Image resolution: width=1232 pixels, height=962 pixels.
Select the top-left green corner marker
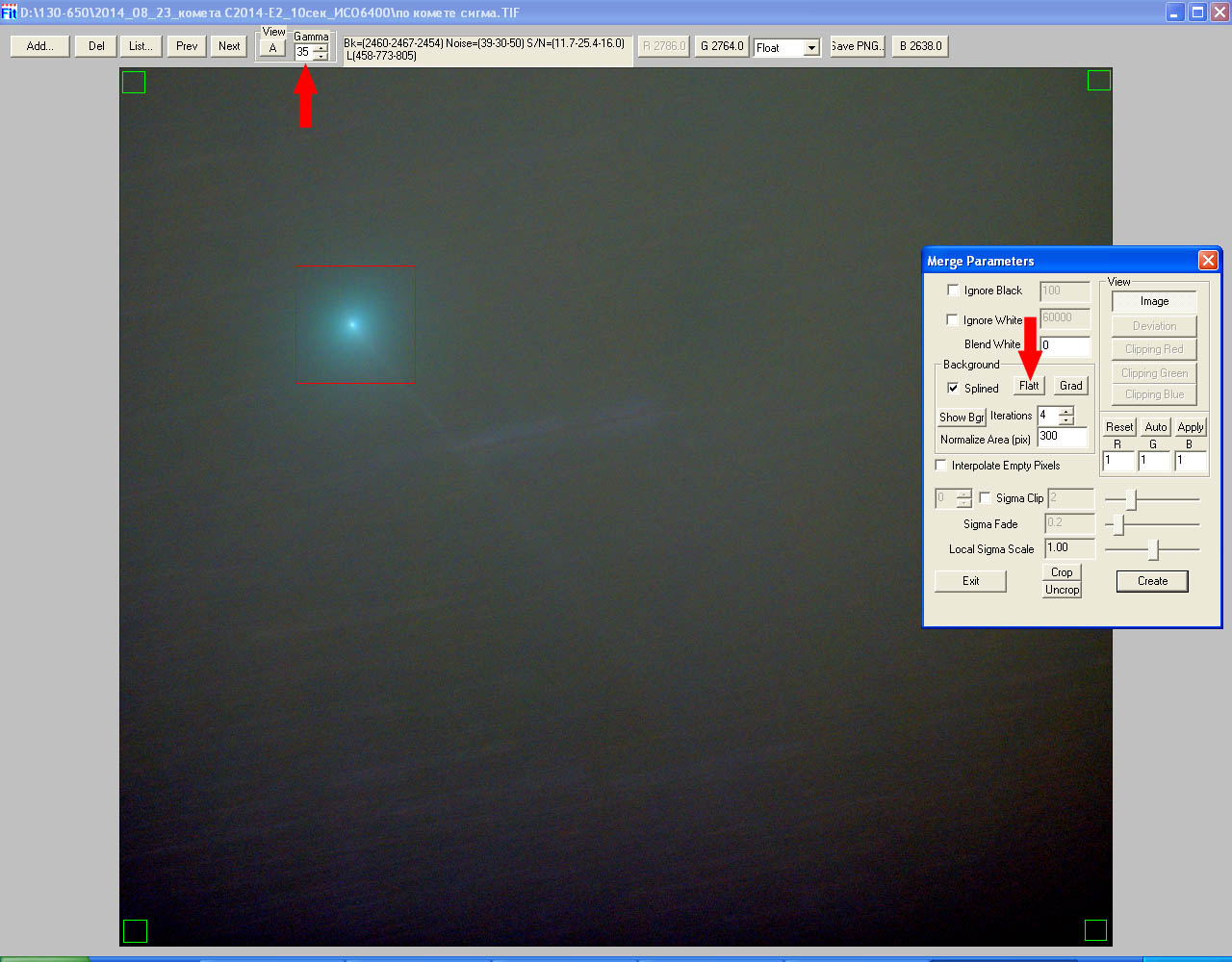click(x=134, y=83)
